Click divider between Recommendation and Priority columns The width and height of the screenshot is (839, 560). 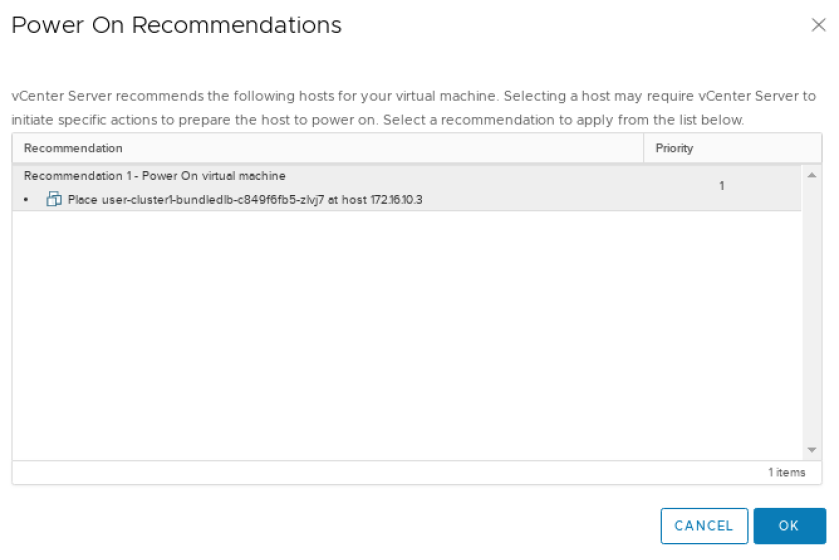[x=644, y=148]
